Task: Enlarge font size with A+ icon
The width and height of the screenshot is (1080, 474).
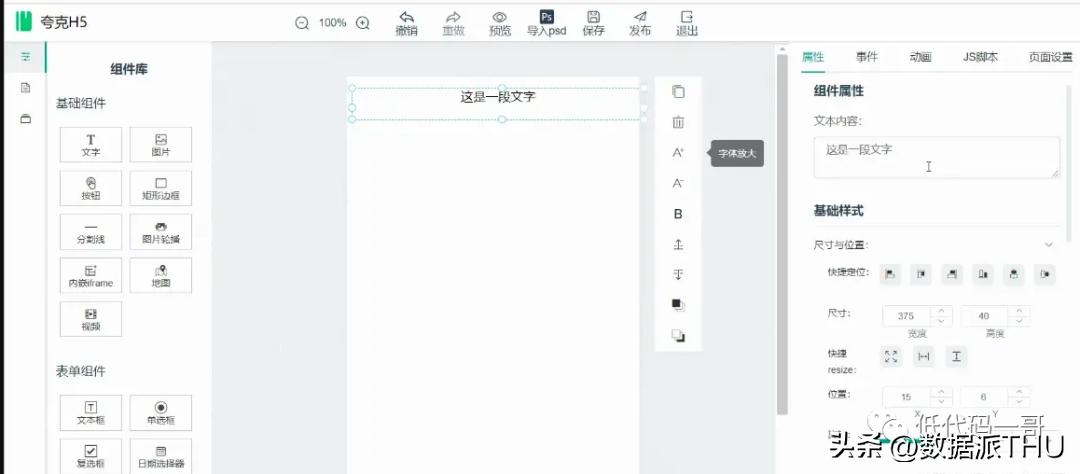Action: tap(678, 153)
